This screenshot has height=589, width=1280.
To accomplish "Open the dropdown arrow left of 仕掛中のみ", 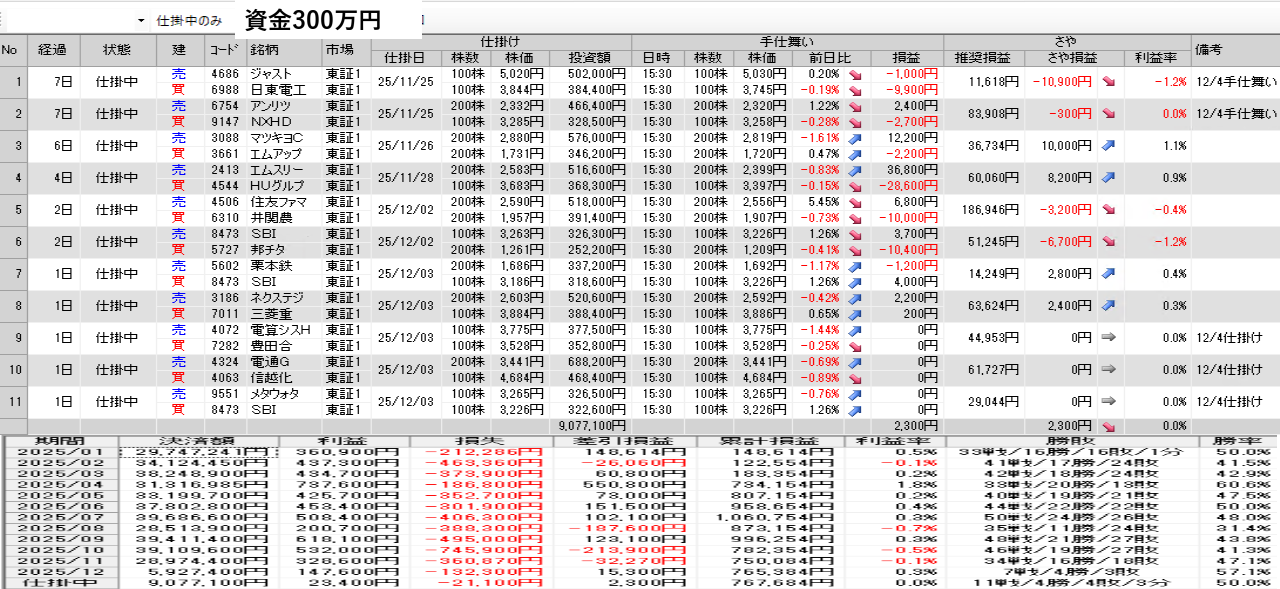I will coord(140,21).
